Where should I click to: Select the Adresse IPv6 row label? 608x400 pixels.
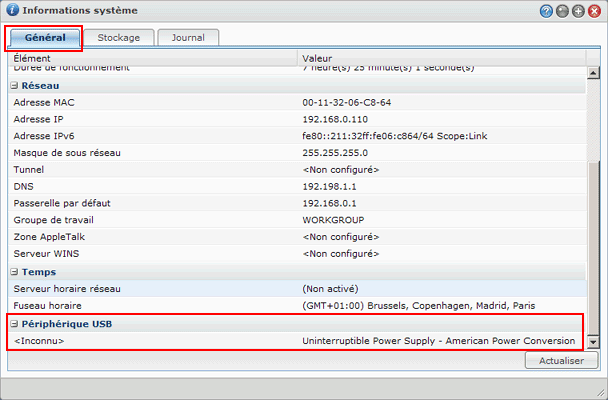44,136
